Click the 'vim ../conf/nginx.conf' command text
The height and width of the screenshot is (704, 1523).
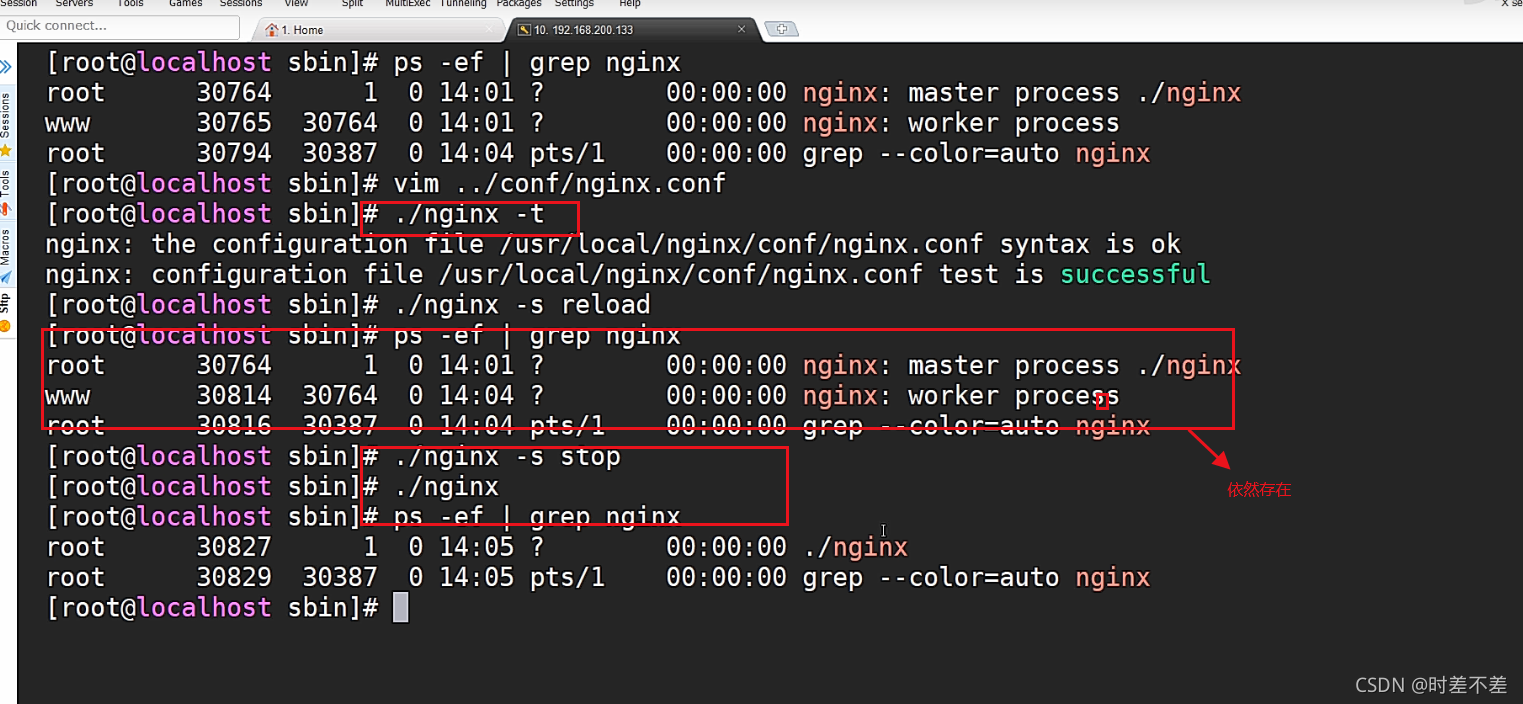tap(560, 184)
